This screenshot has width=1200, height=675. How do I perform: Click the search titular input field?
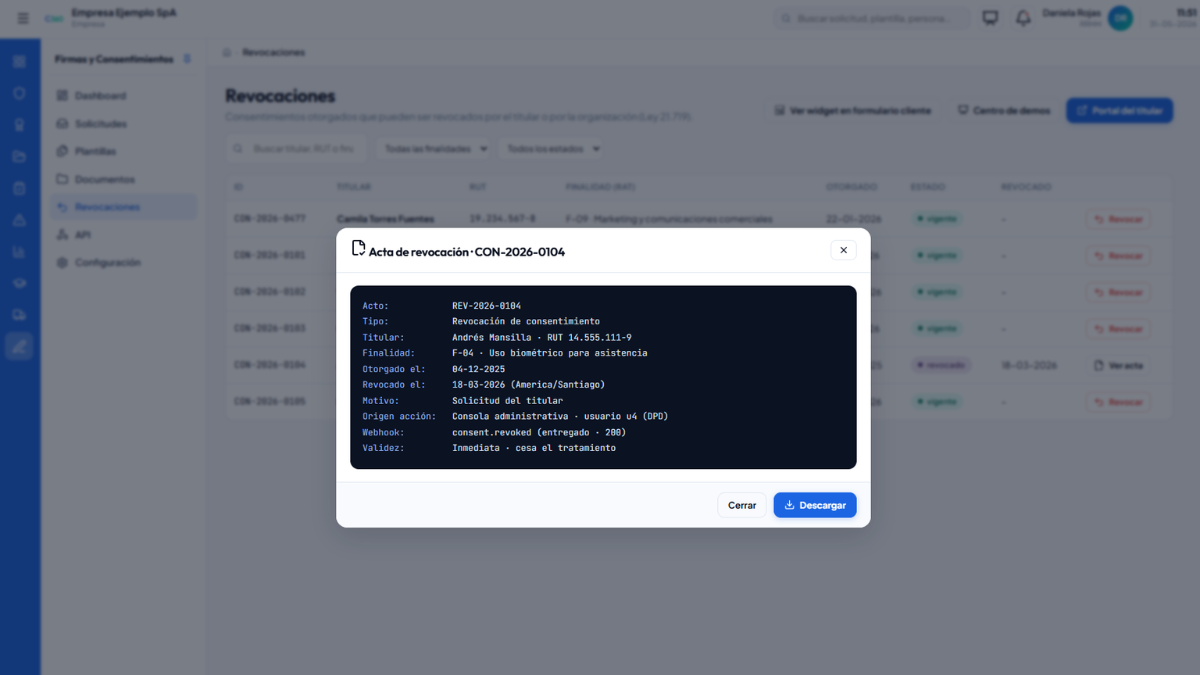click(x=298, y=148)
